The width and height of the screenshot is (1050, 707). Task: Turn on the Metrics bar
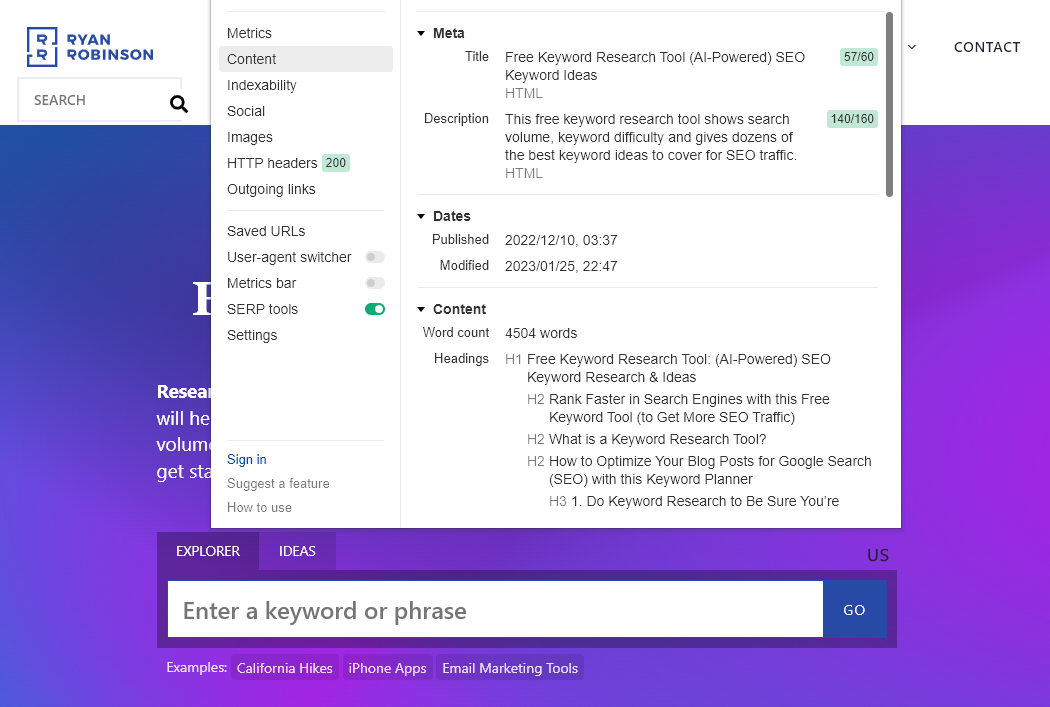(x=374, y=283)
